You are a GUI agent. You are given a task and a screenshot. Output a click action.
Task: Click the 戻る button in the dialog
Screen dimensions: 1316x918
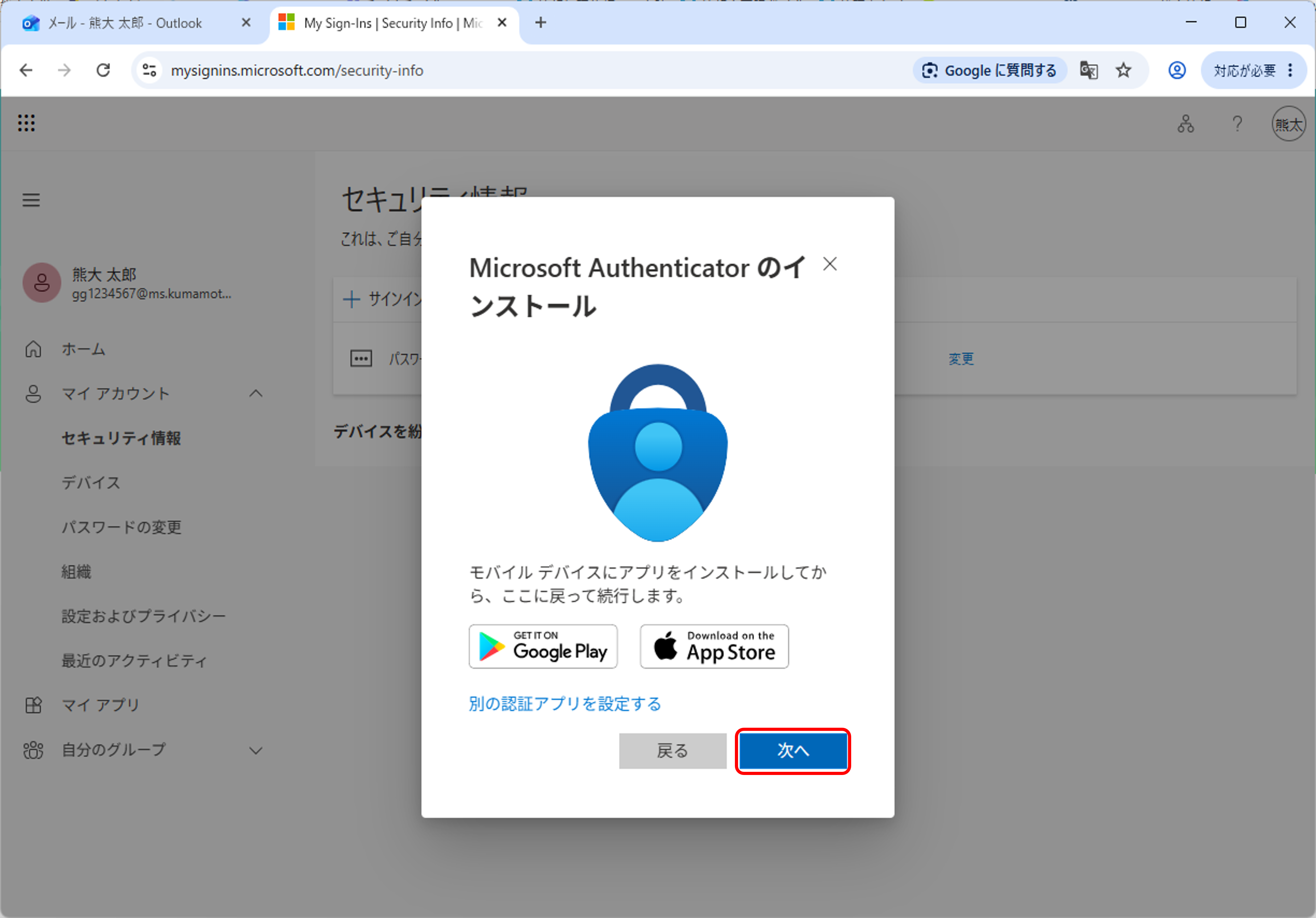click(672, 751)
